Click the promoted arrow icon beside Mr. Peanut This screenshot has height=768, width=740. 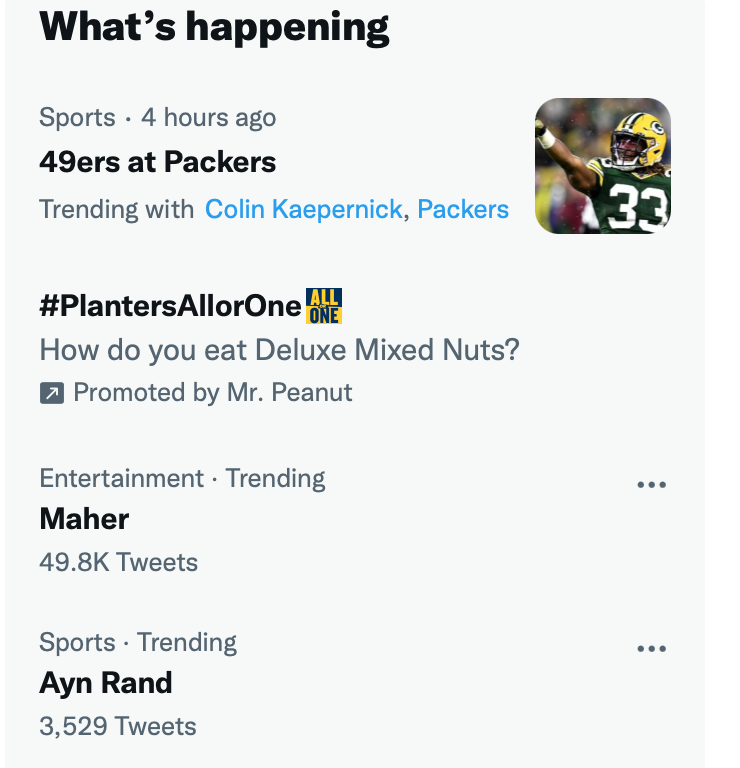[52, 393]
